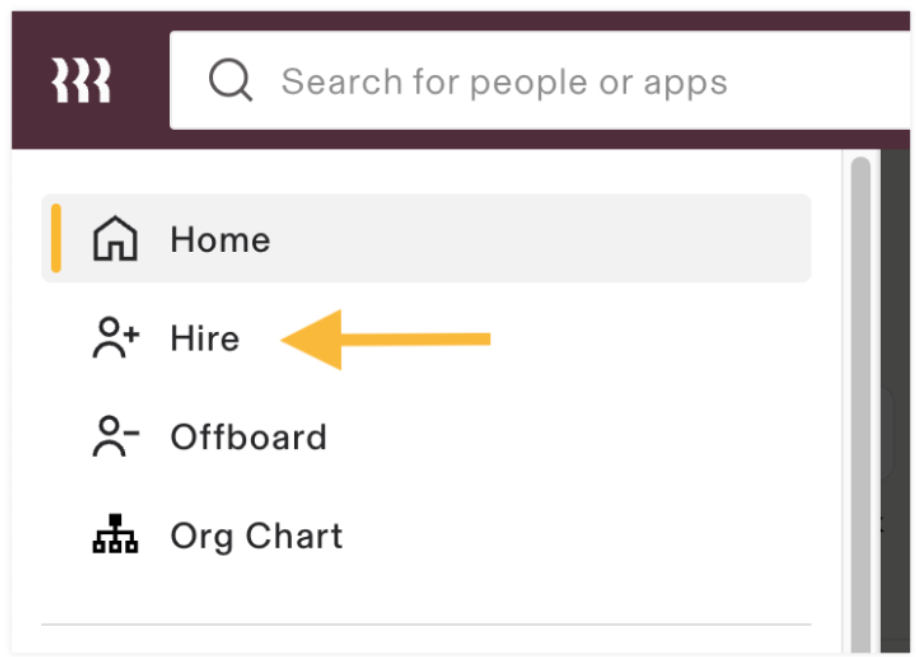Go to Org Chart text label
The image size is (916, 657).
256,536
